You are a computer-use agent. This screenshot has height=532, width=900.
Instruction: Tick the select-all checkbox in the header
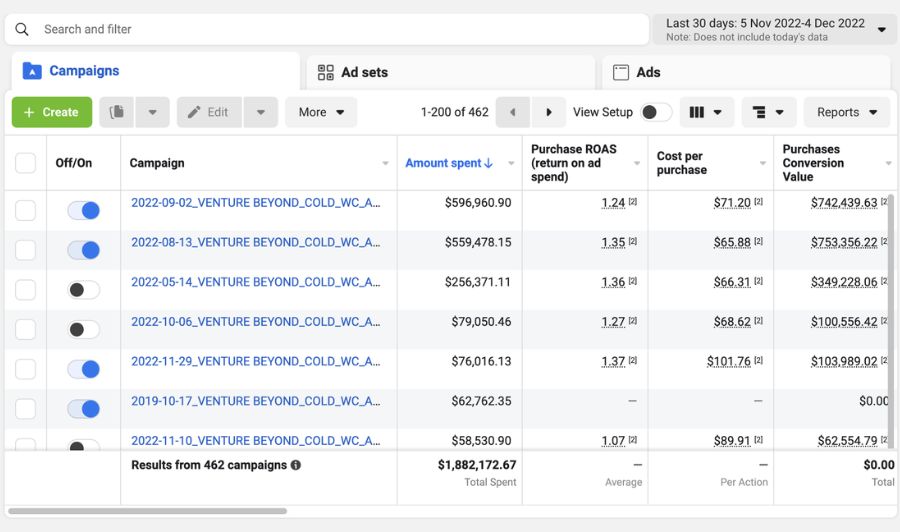click(x=25, y=163)
